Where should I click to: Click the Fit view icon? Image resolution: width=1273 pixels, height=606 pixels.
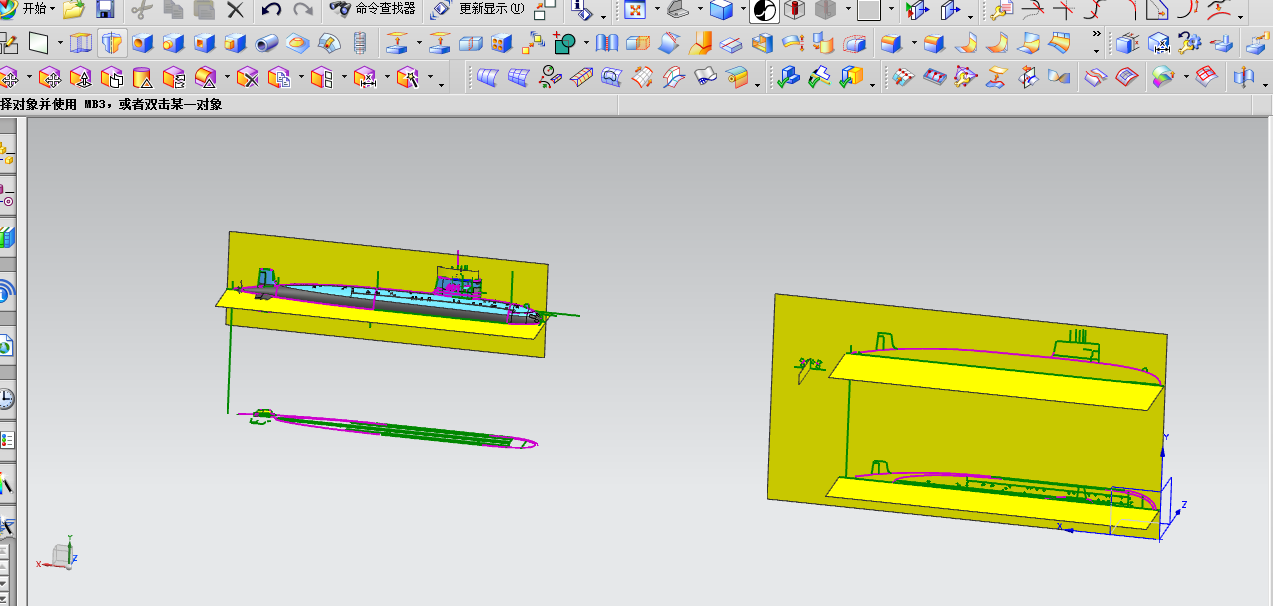634,10
